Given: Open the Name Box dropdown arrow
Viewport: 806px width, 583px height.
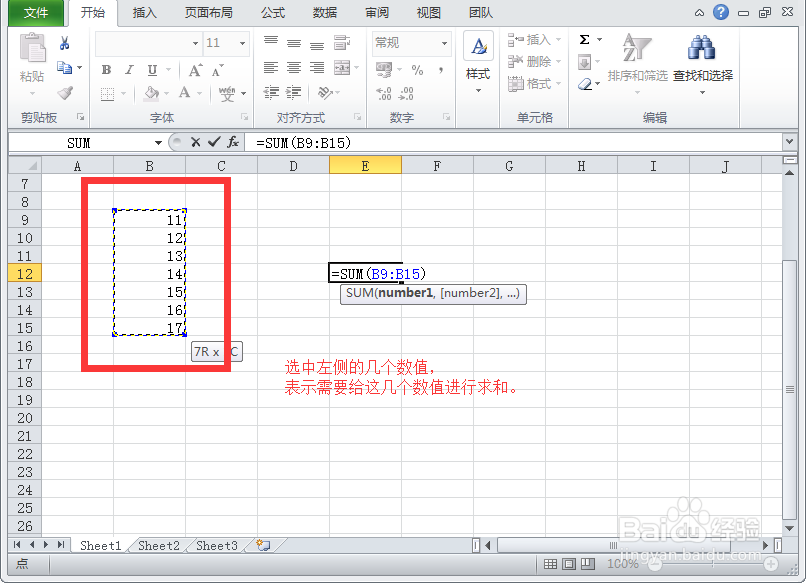Looking at the screenshot, I should [x=158, y=143].
